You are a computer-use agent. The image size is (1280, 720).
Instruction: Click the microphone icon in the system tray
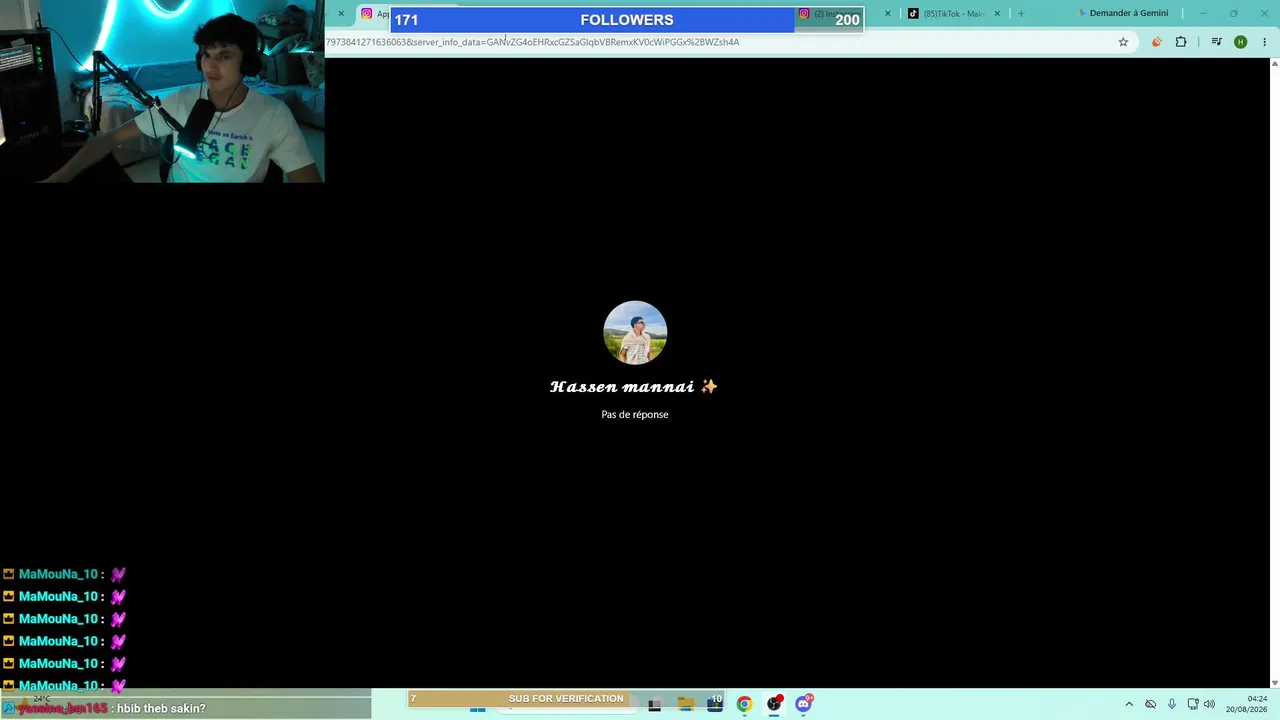point(1172,704)
